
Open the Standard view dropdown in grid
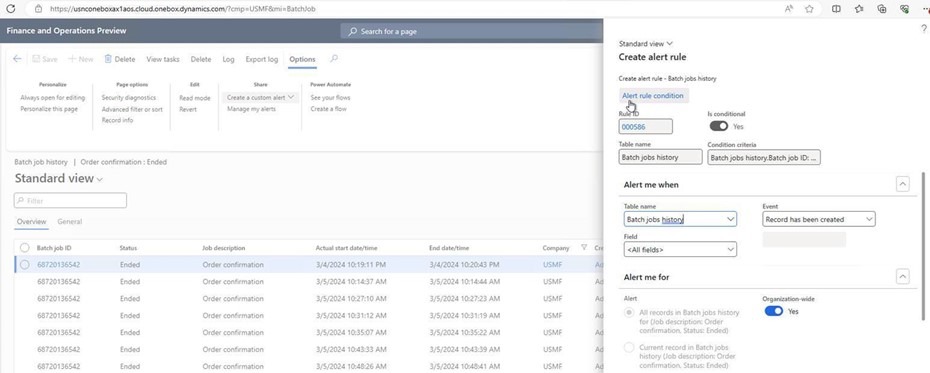[59, 178]
